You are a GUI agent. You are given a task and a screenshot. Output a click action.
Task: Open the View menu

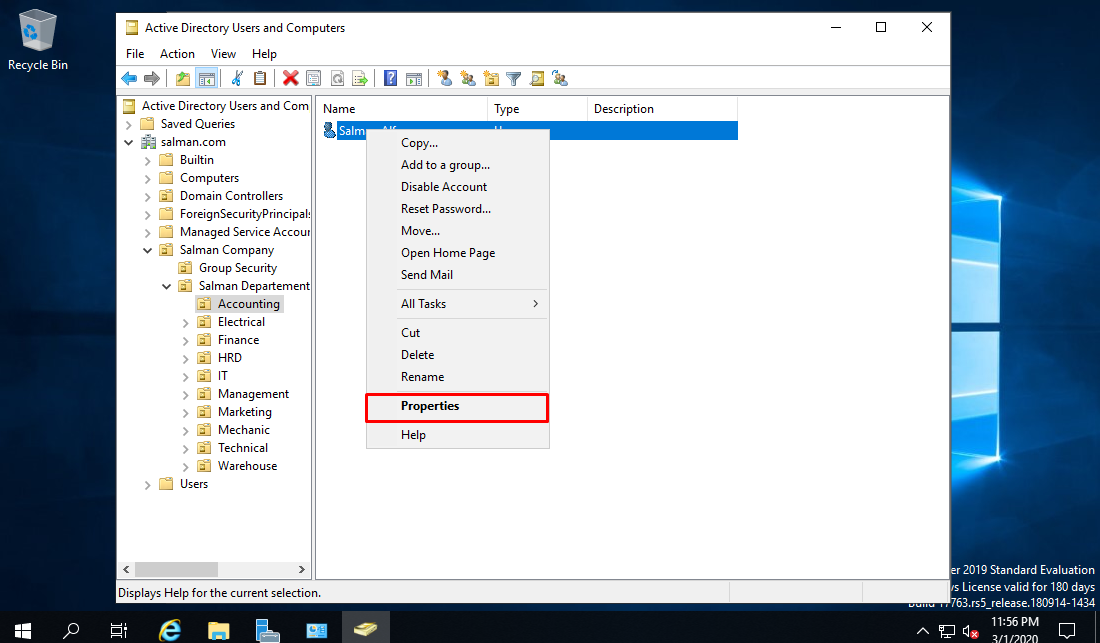[x=223, y=54]
